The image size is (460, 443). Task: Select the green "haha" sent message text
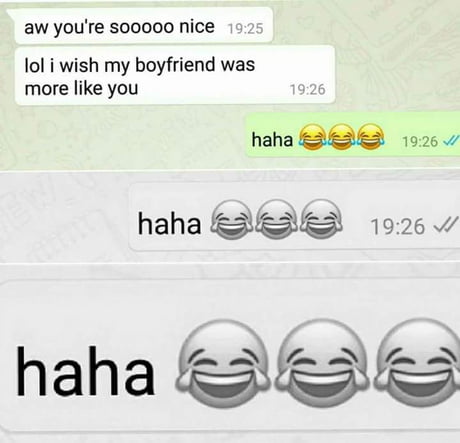pyautogui.click(x=272, y=140)
